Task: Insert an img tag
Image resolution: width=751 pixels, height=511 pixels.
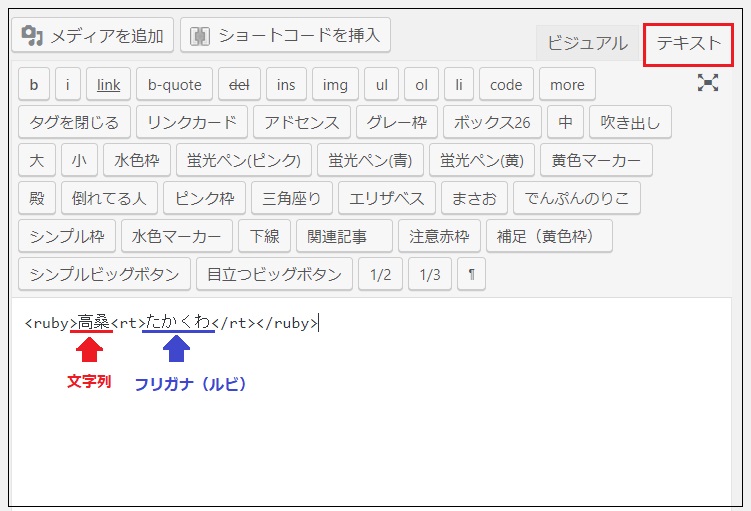Action: tap(335, 84)
